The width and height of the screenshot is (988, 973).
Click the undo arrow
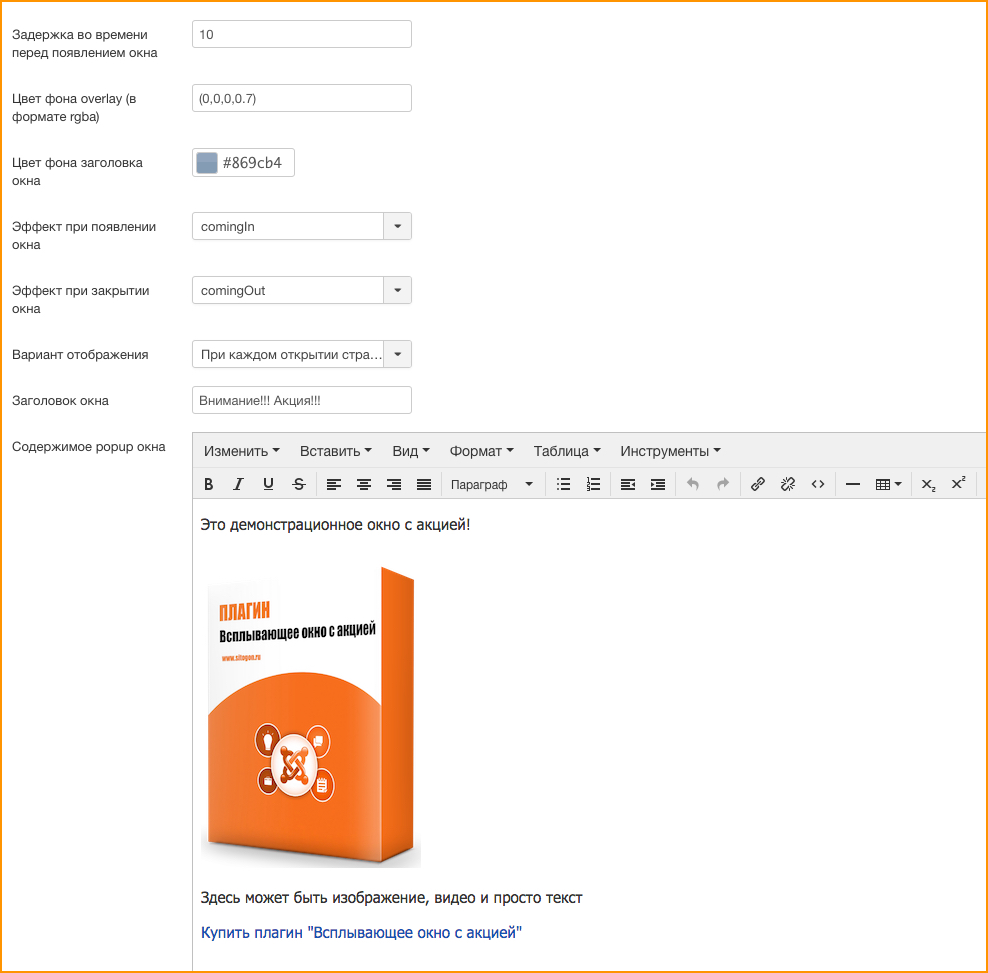693,484
